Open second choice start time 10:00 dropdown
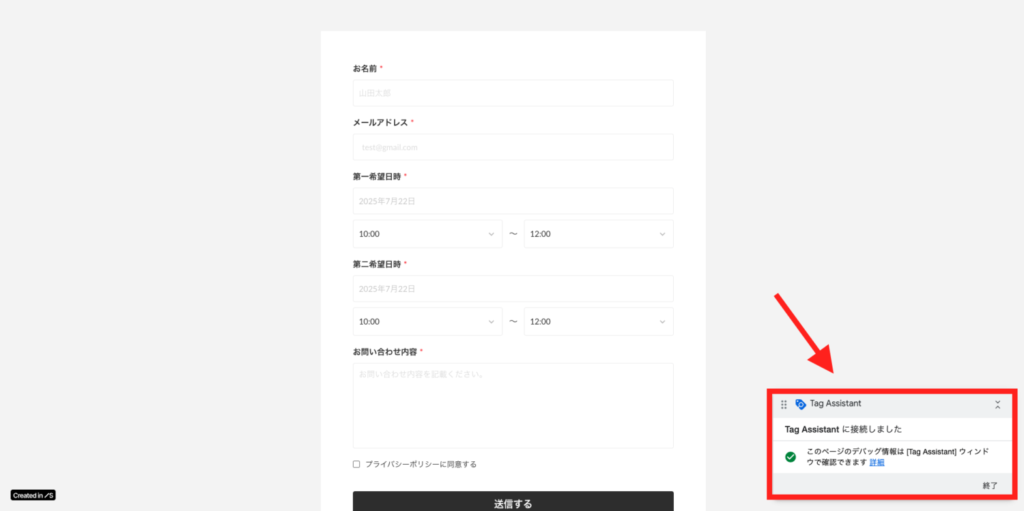 (428, 321)
